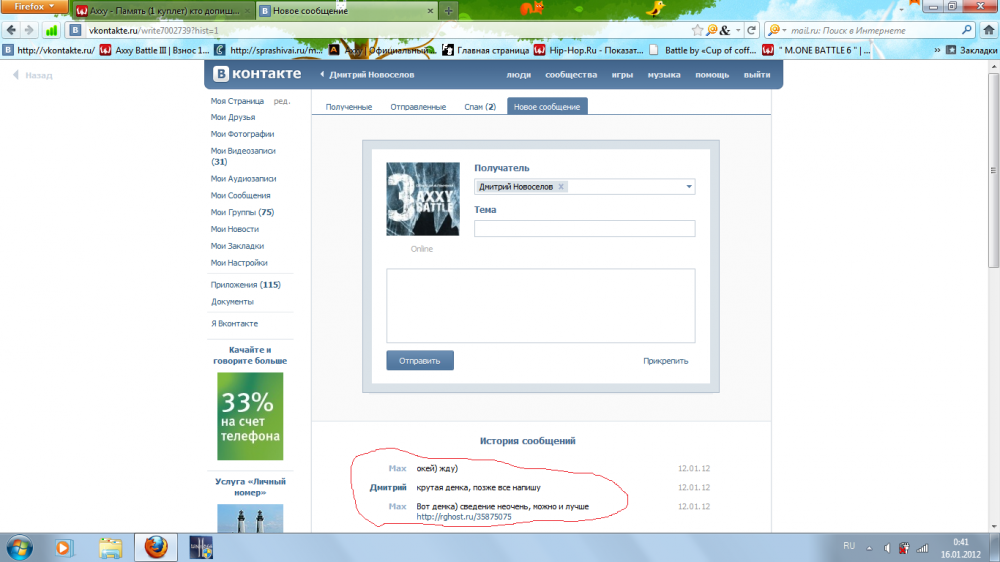Image resolution: width=1000 pixels, height=562 pixels.
Task: Open Firefox home page icon
Action: [x=989, y=30]
